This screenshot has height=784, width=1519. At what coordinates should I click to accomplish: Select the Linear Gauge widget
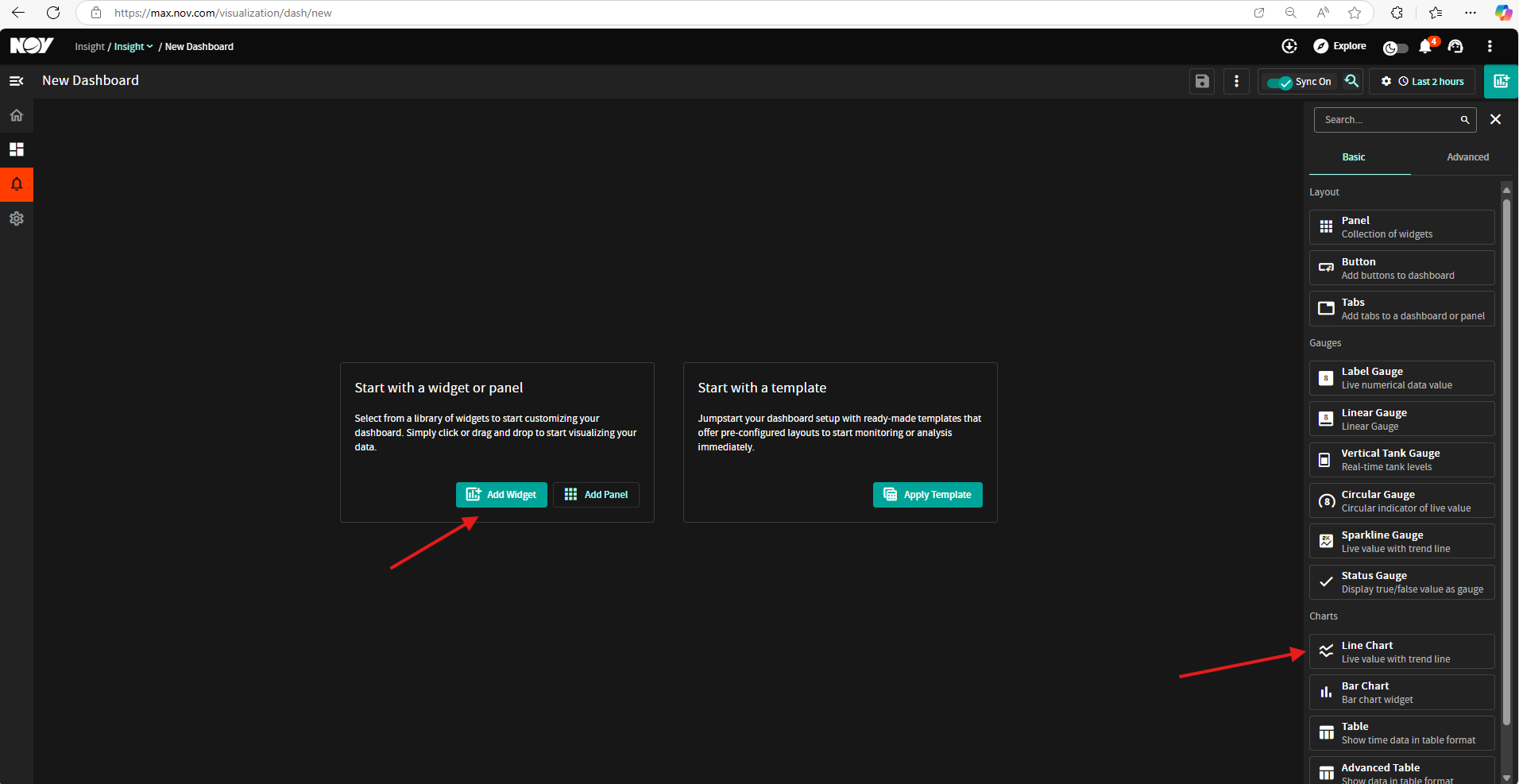(1402, 419)
